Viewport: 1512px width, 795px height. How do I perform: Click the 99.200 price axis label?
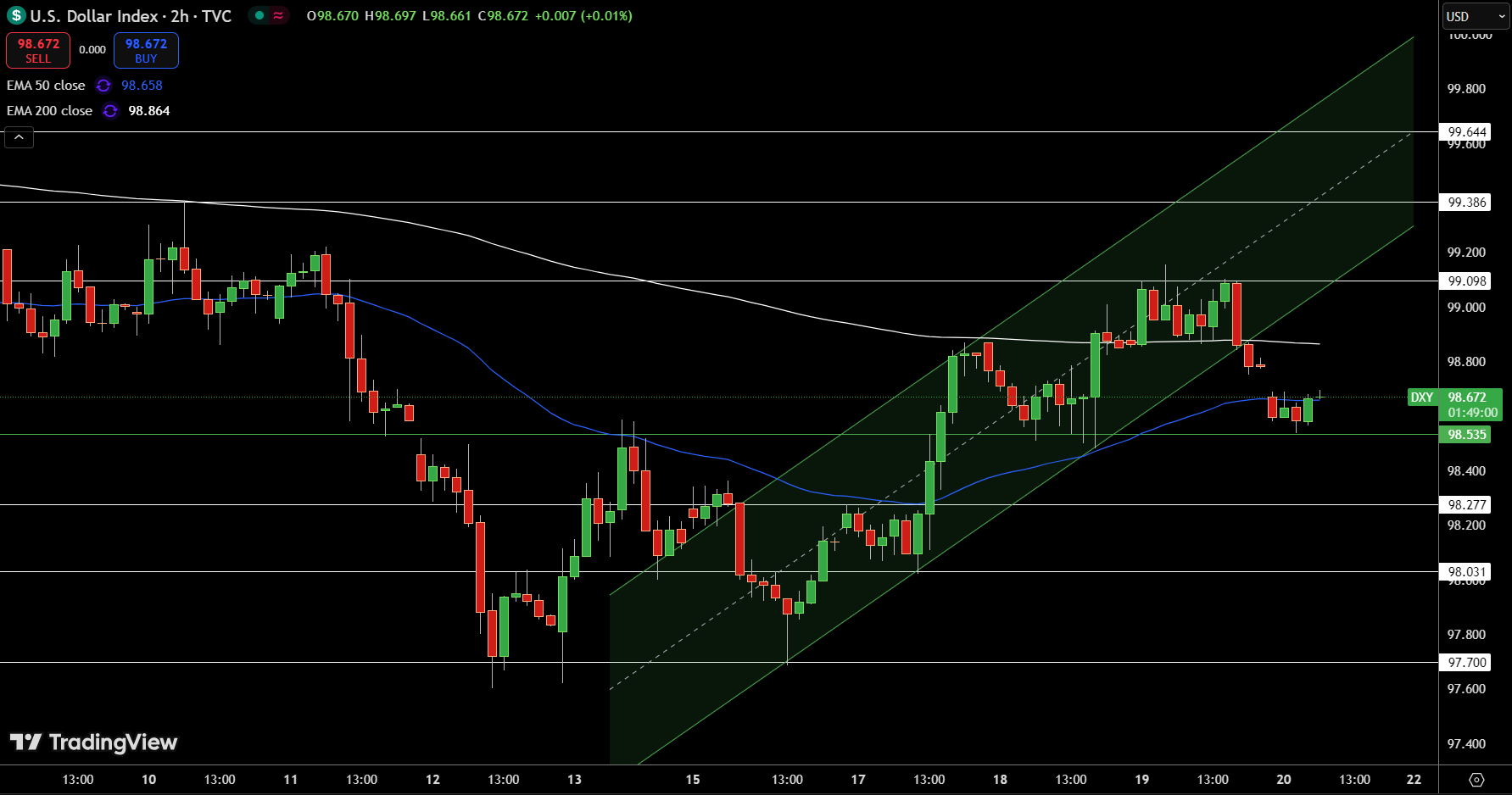click(1466, 253)
